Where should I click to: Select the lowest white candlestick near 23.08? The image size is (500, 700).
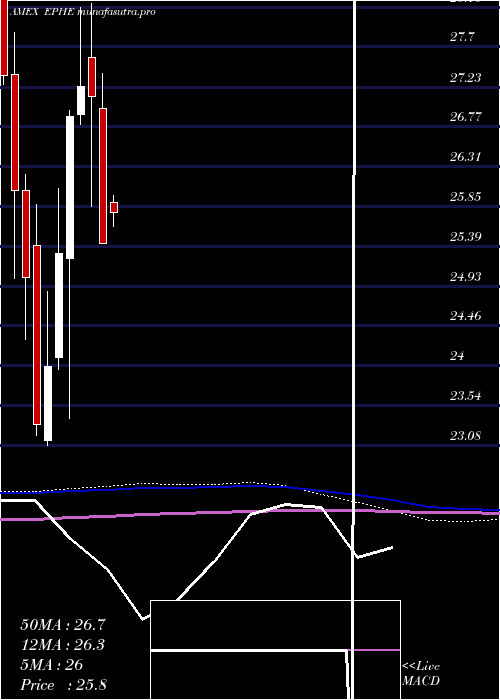pyautogui.click(x=48, y=404)
